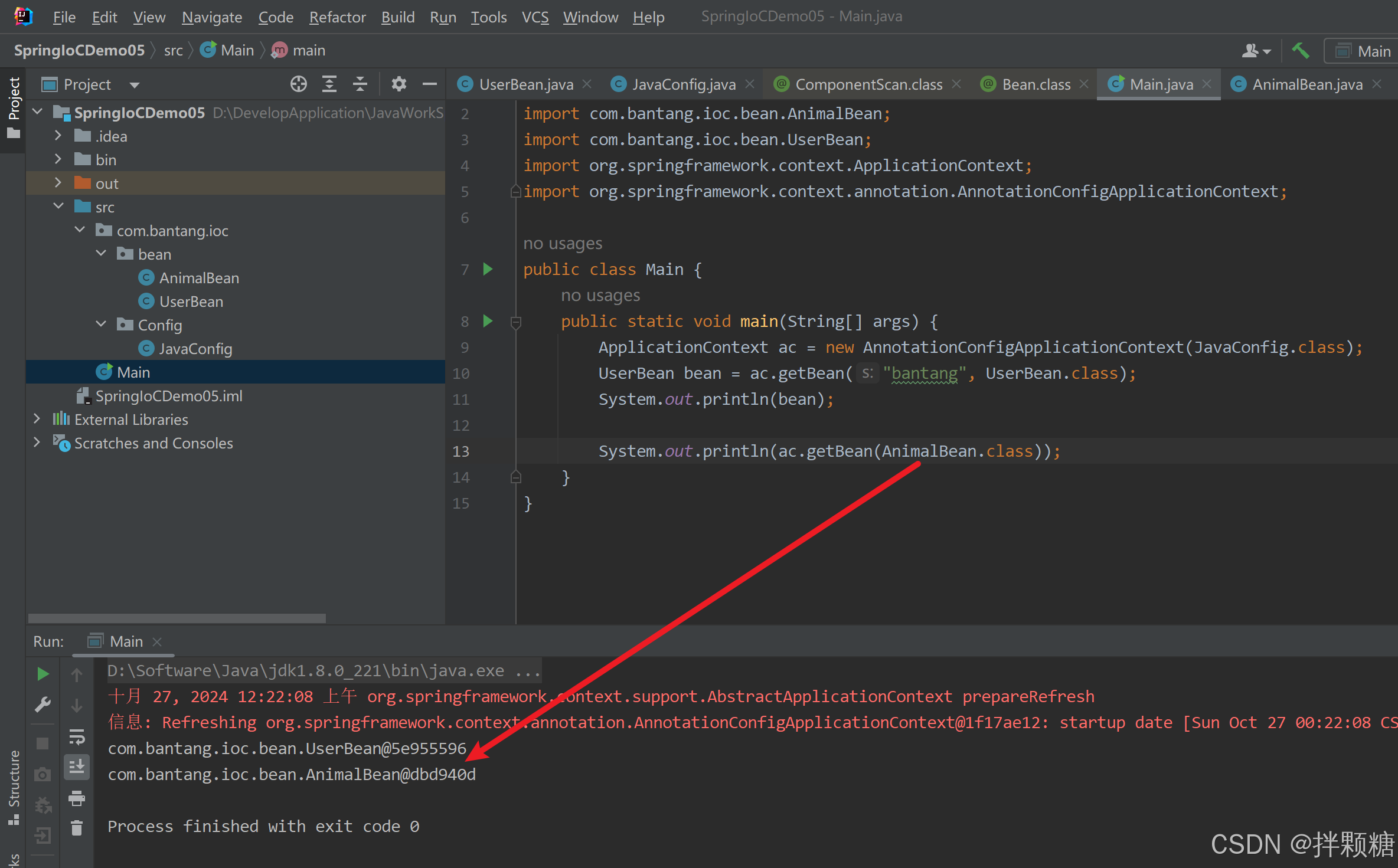Click the Project panel horizontal scrollbar

(177, 618)
